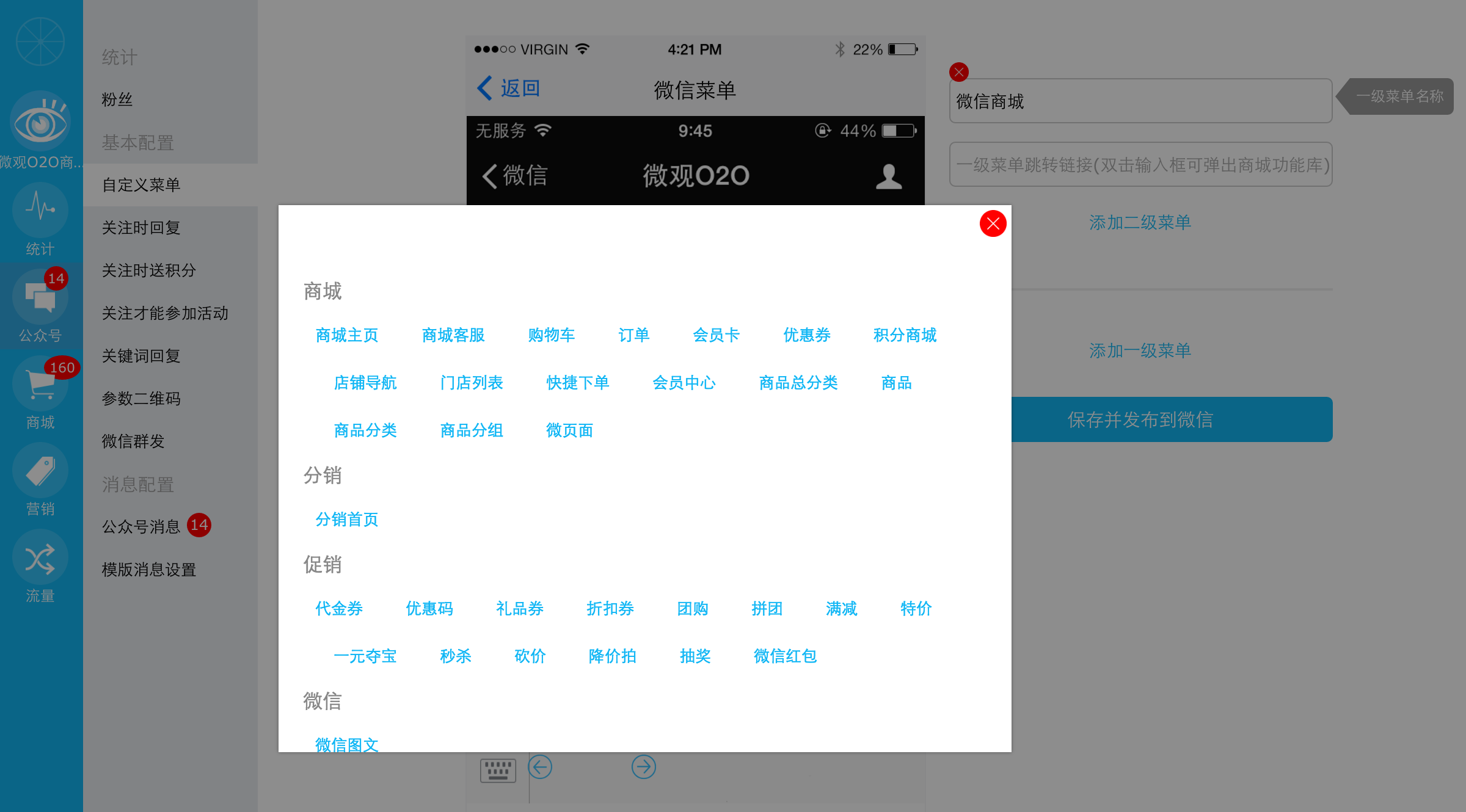The image size is (1466, 812).
Task: Choose 商品总分类 link
Action: [x=798, y=383]
